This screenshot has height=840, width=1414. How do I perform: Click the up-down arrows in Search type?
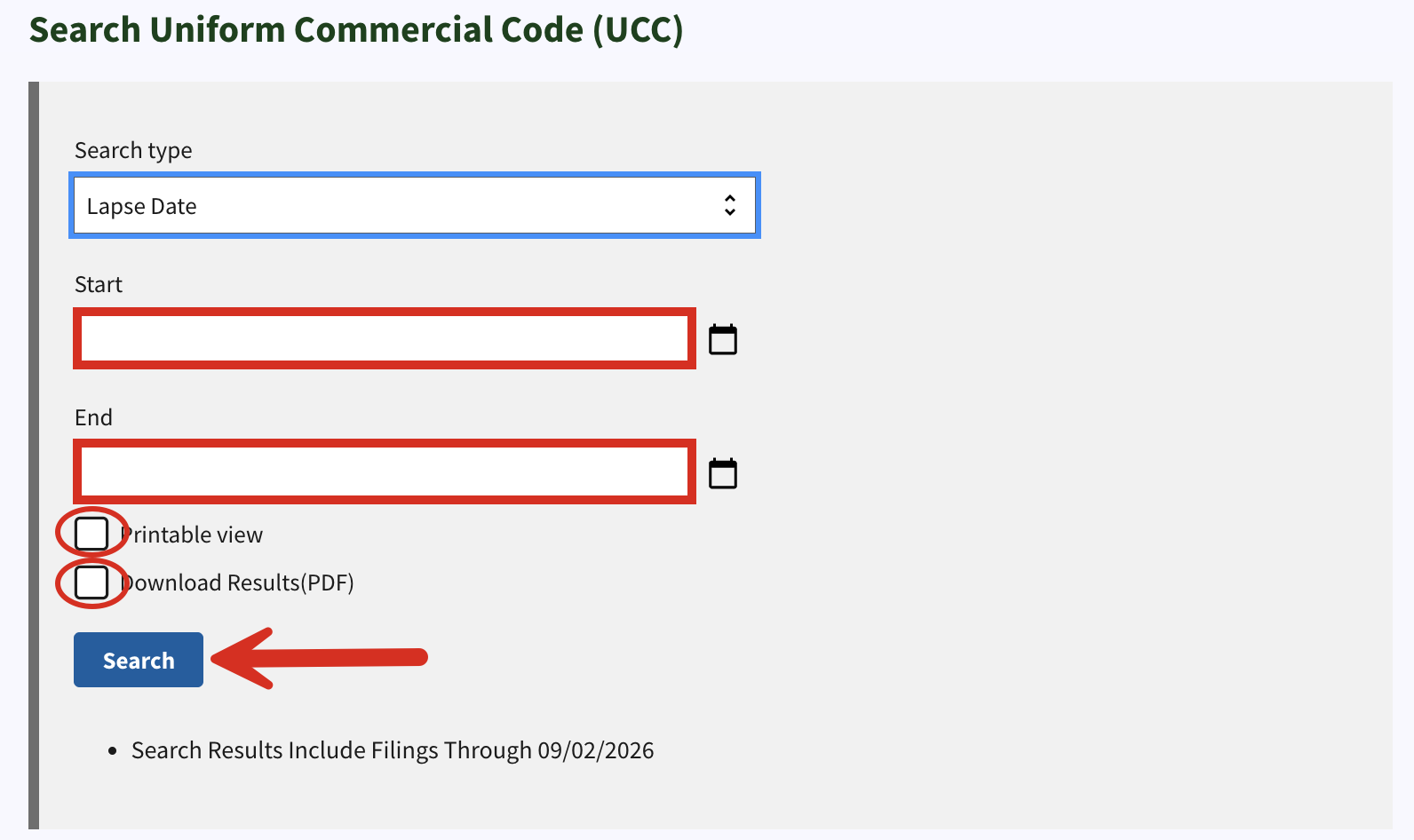(x=730, y=205)
